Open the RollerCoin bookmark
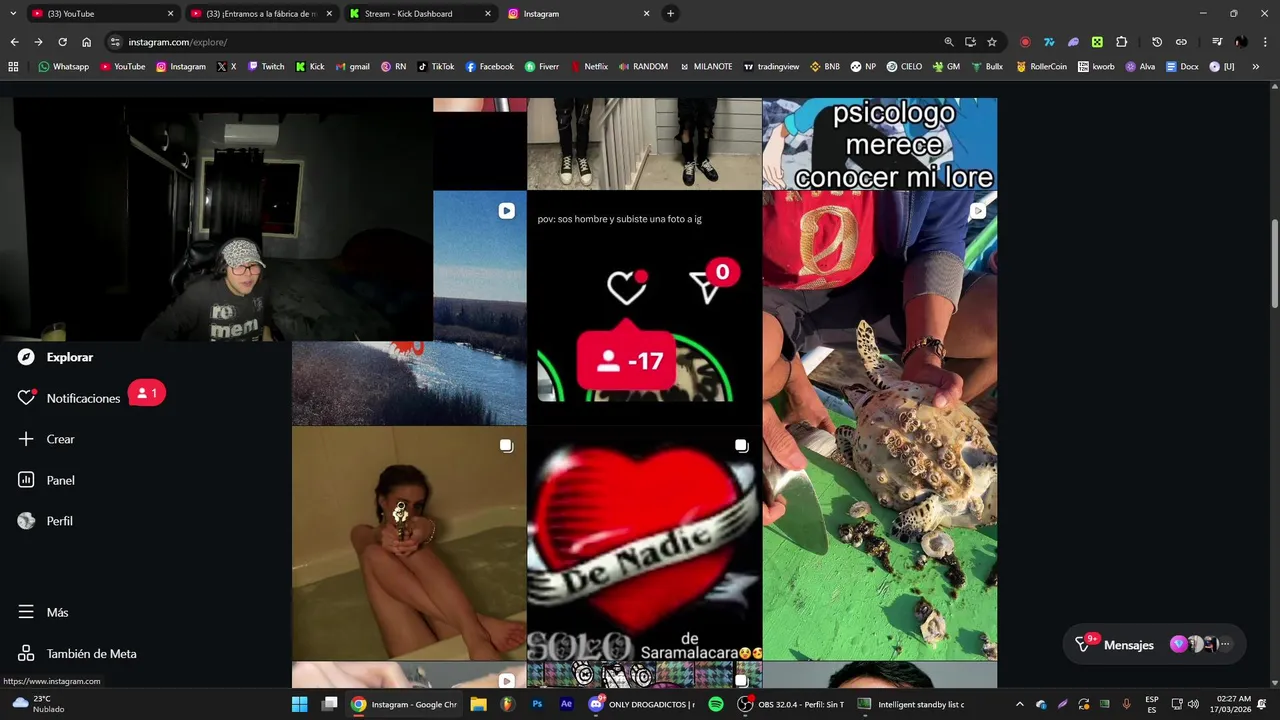This screenshot has width=1280, height=720. [x=1041, y=67]
